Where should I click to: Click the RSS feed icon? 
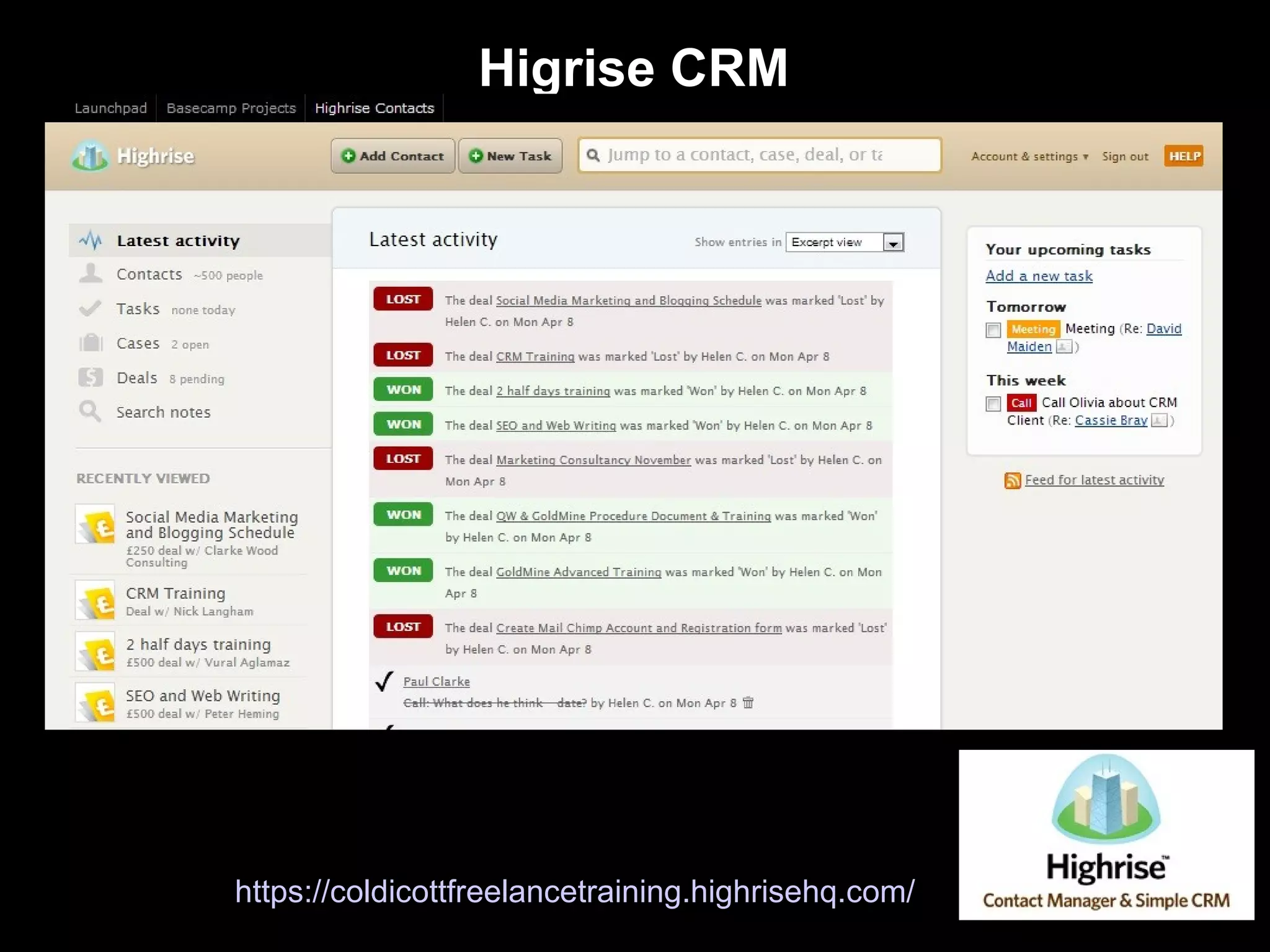[1013, 480]
